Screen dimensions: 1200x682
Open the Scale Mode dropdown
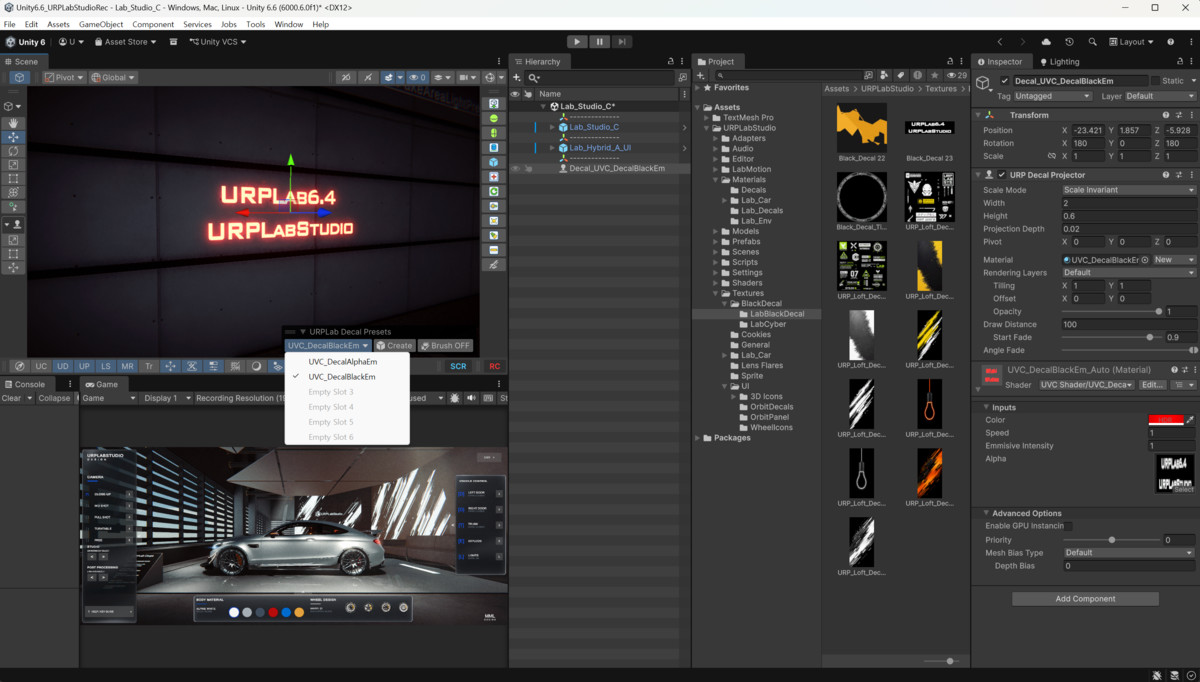(x=1129, y=190)
